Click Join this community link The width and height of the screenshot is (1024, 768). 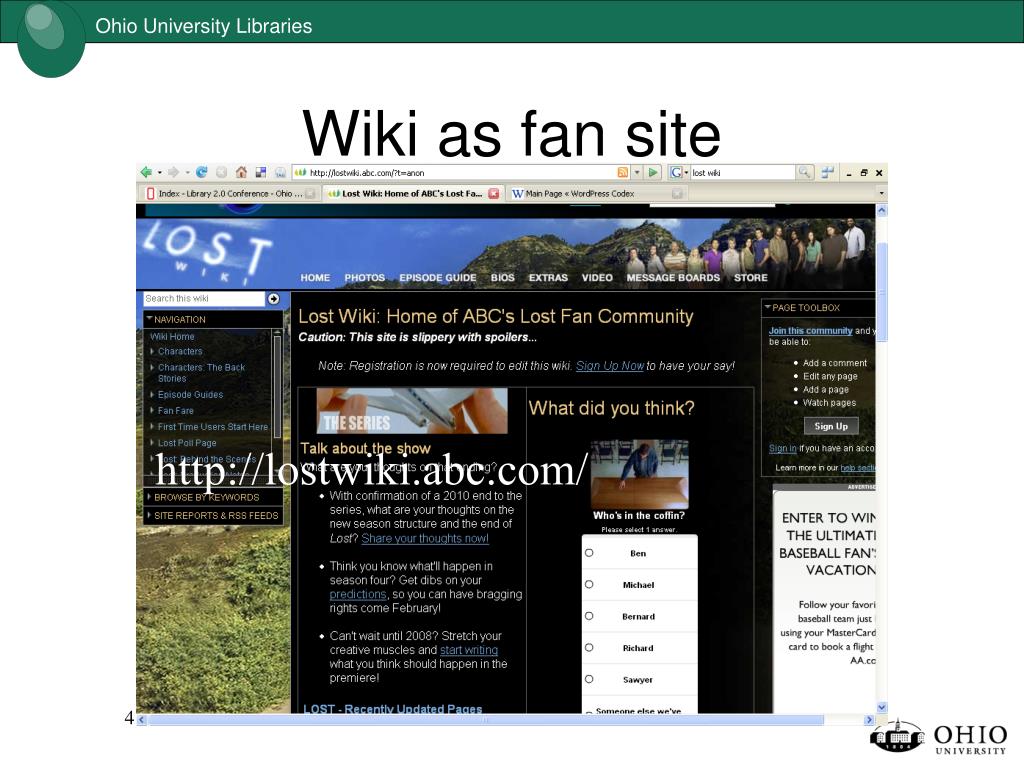[810, 330]
